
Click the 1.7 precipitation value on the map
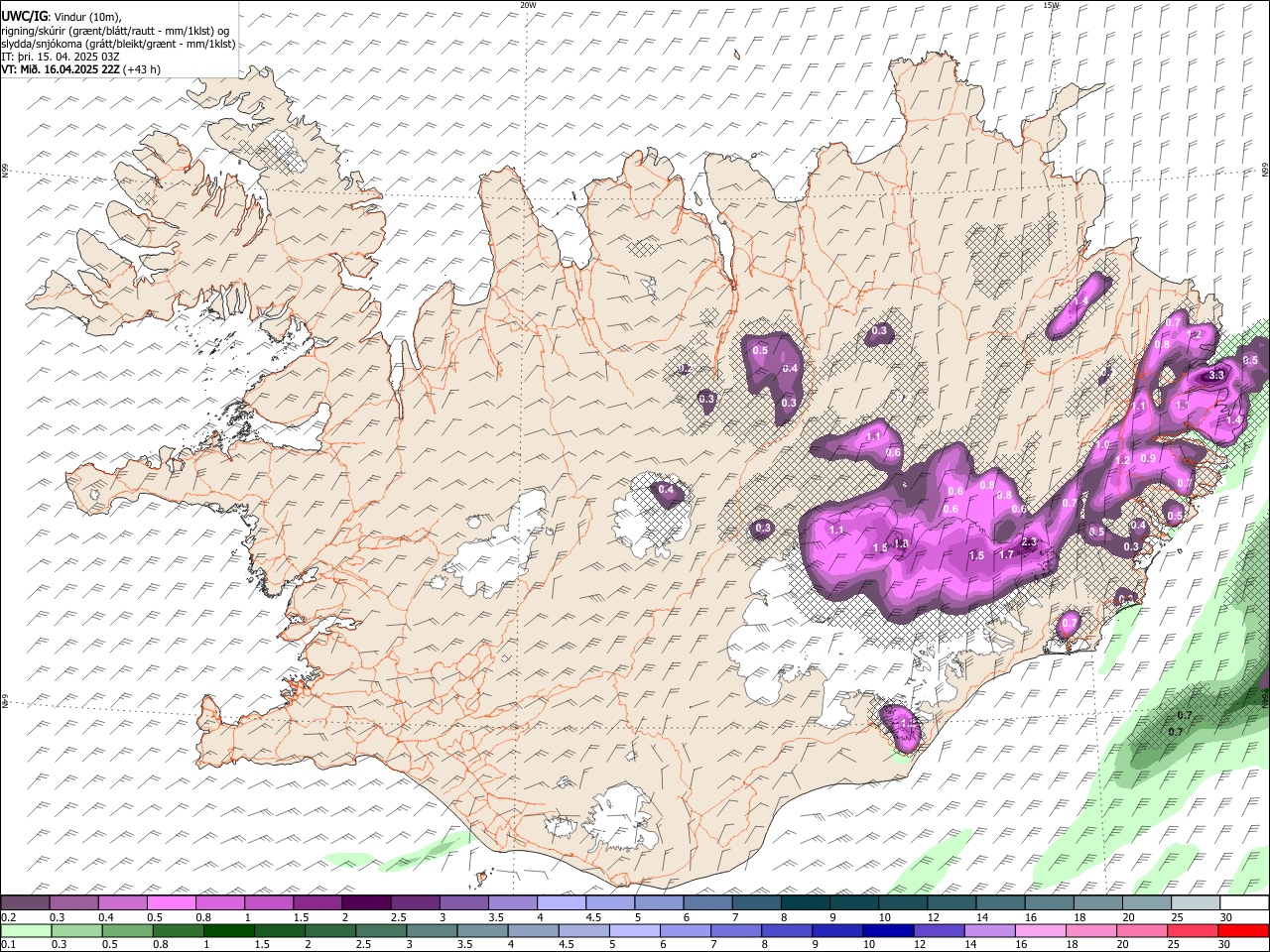tap(1006, 554)
